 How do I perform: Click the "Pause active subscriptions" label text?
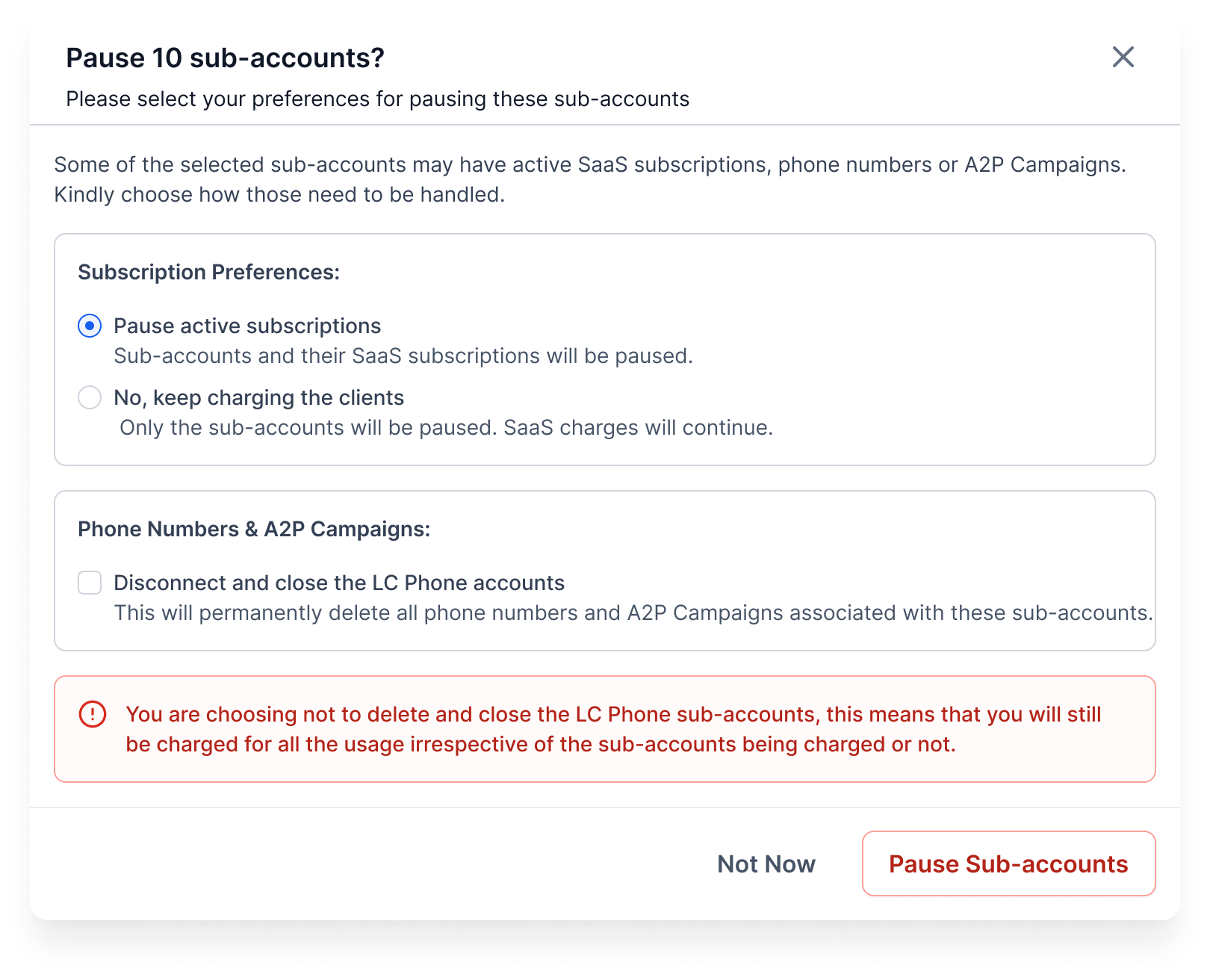click(x=247, y=326)
